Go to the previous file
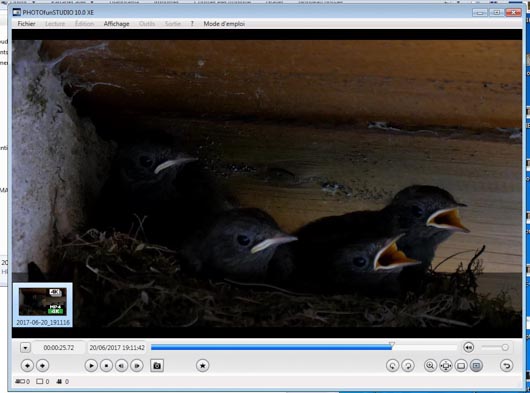This screenshot has width=530, height=393. pyautogui.click(x=27, y=366)
